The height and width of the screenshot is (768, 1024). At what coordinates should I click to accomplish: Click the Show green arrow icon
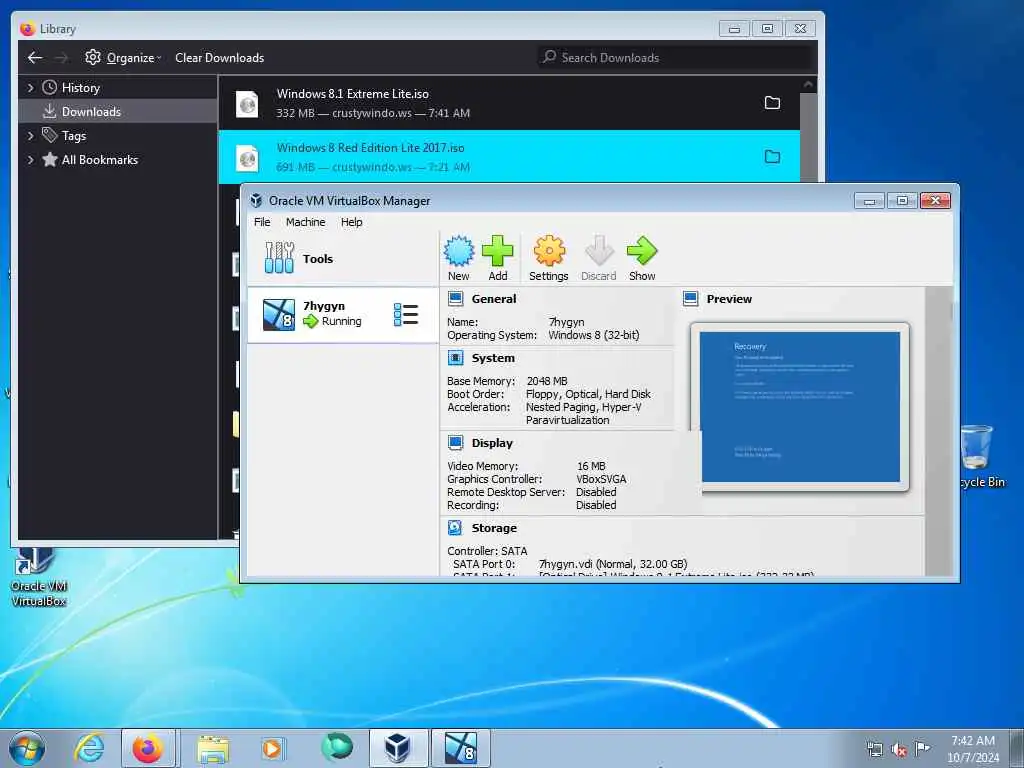pos(642,251)
